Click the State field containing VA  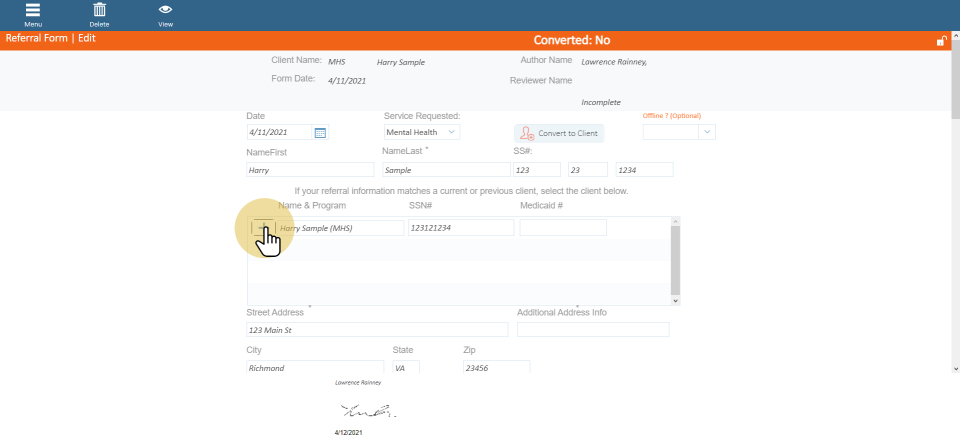click(405, 367)
